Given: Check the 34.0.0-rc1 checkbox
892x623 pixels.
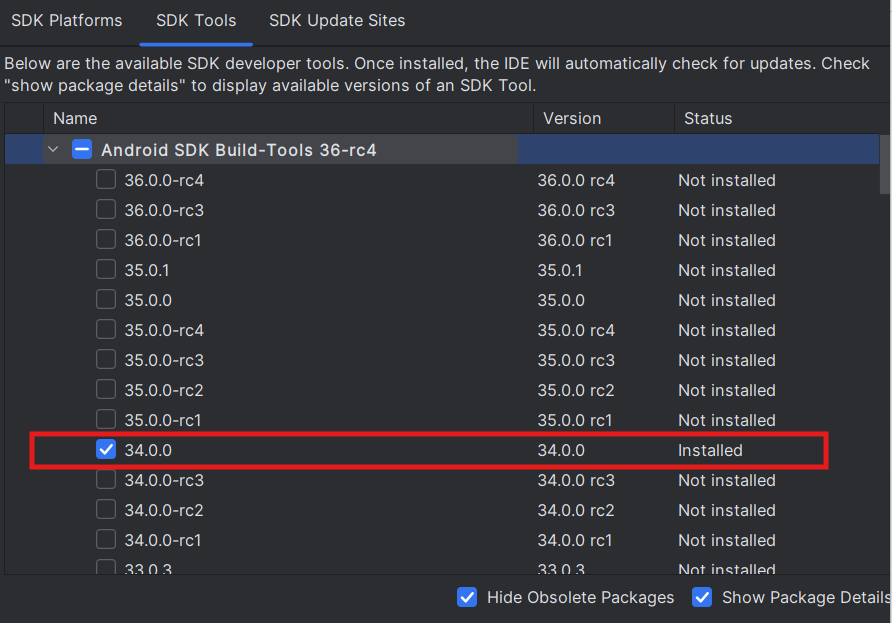Looking at the screenshot, I should (x=106, y=540).
